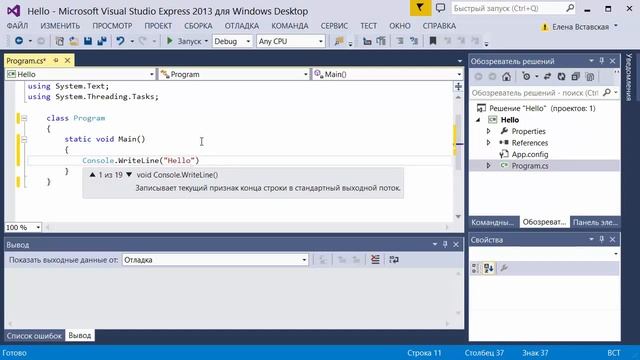Image resolution: width=640 pixels, height=360 pixels.
Task: Switch to the Список ошибок tab
Action: coord(34,336)
